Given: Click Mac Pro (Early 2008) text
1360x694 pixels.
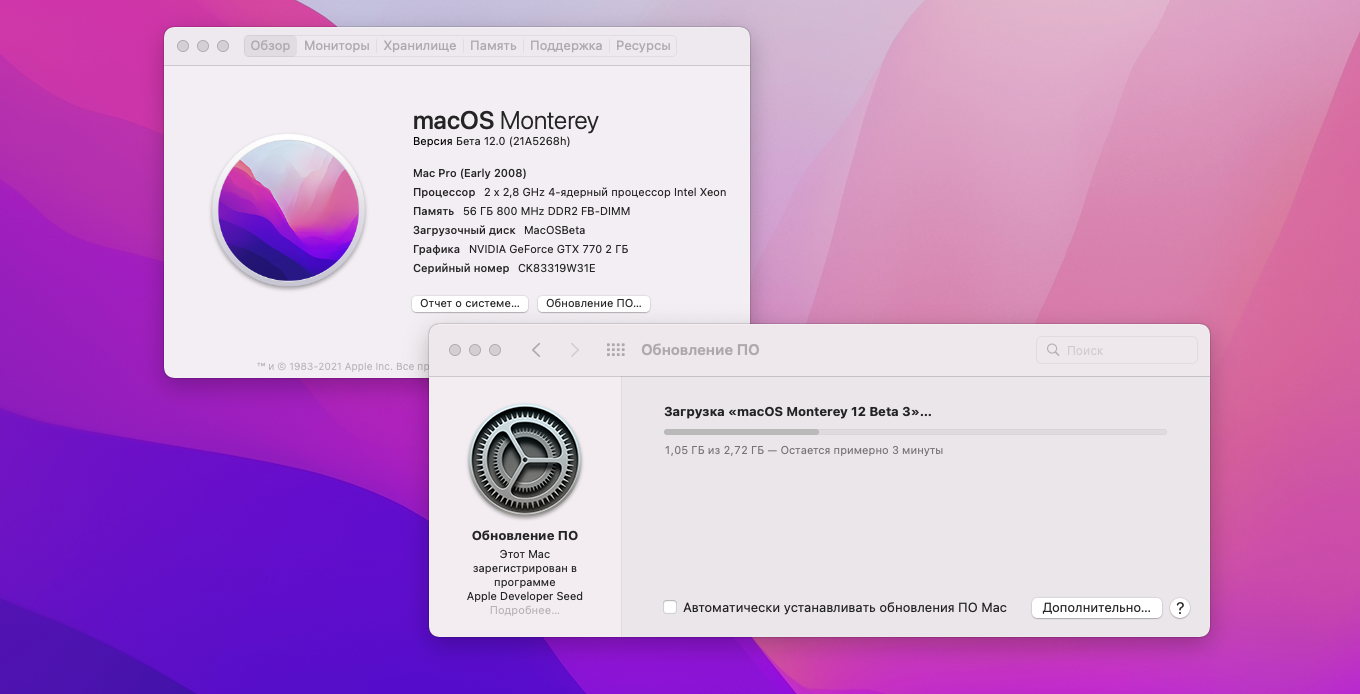Looking at the screenshot, I should pos(470,173).
